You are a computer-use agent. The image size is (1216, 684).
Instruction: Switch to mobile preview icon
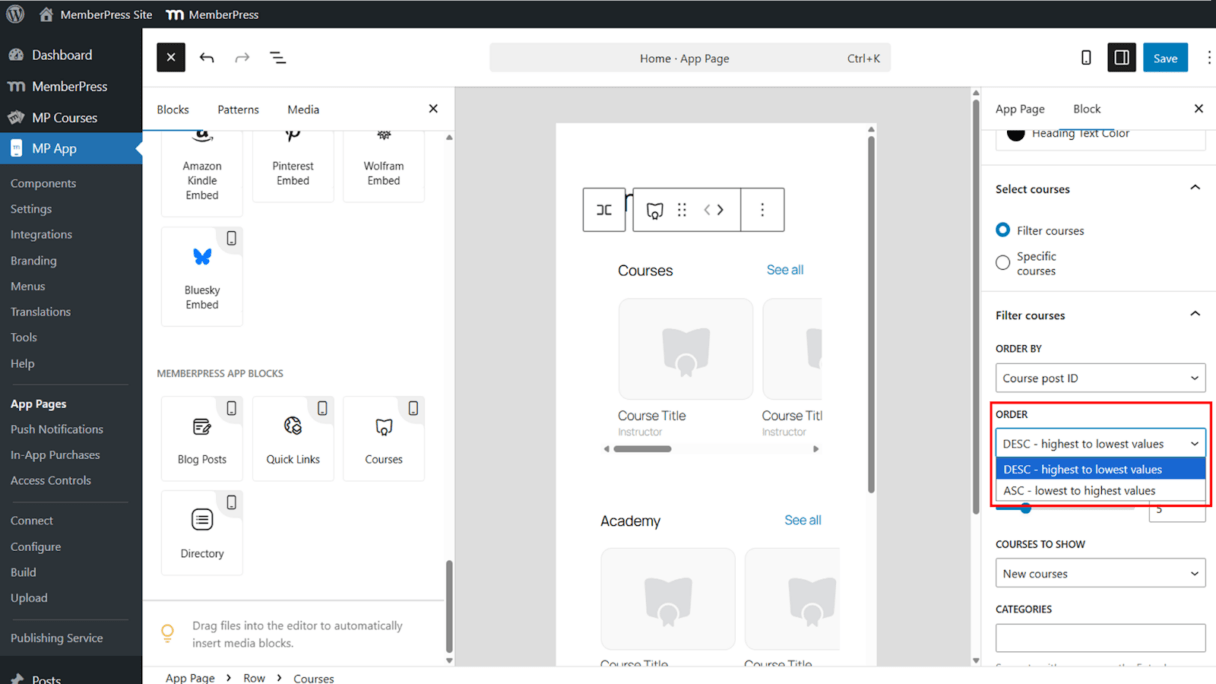1086,58
